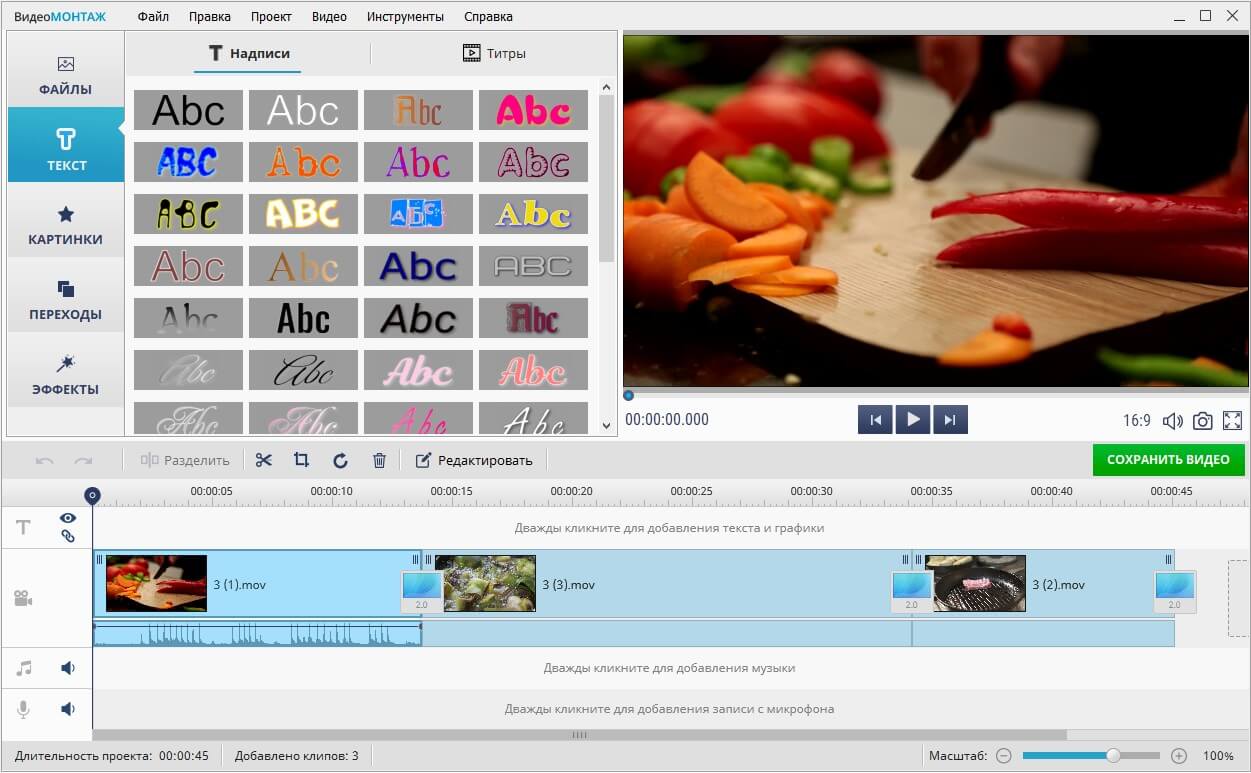
Task: Select the clip 3 (3).mov
Action: click(x=666, y=584)
